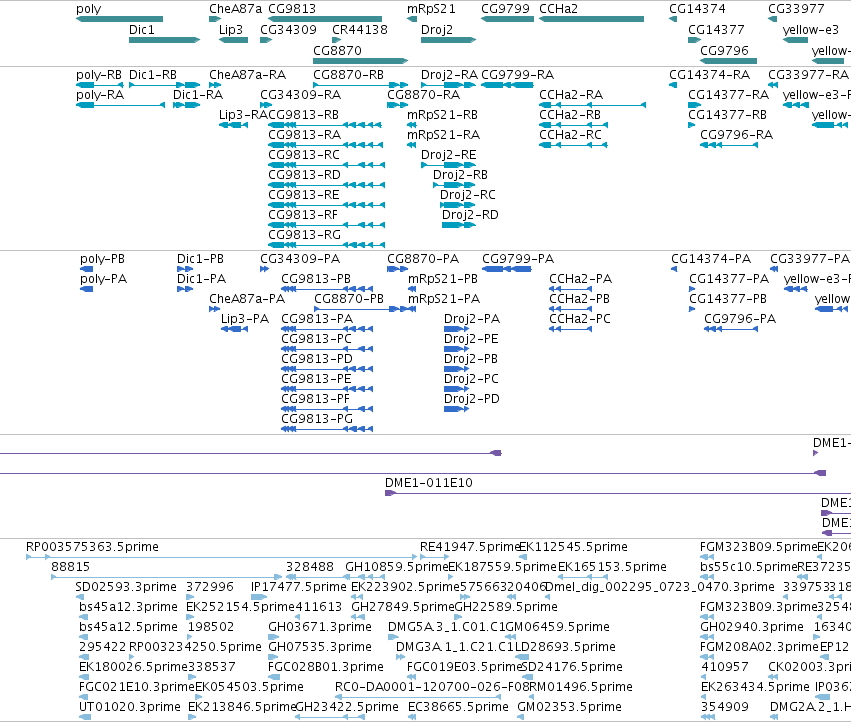Click the CG9799-PA CDS glyph
The width and height of the screenshot is (851, 722).
(x=507, y=269)
